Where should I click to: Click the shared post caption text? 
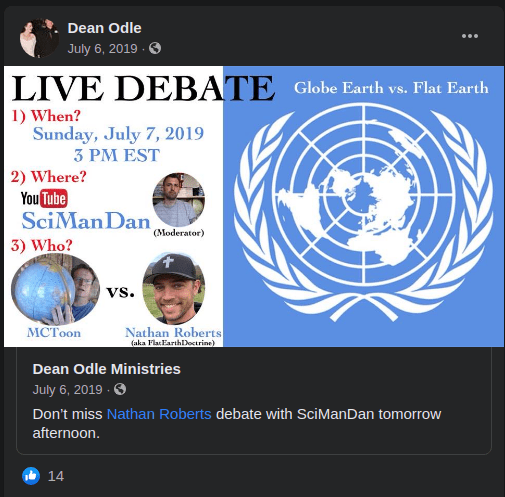(x=237, y=423)
